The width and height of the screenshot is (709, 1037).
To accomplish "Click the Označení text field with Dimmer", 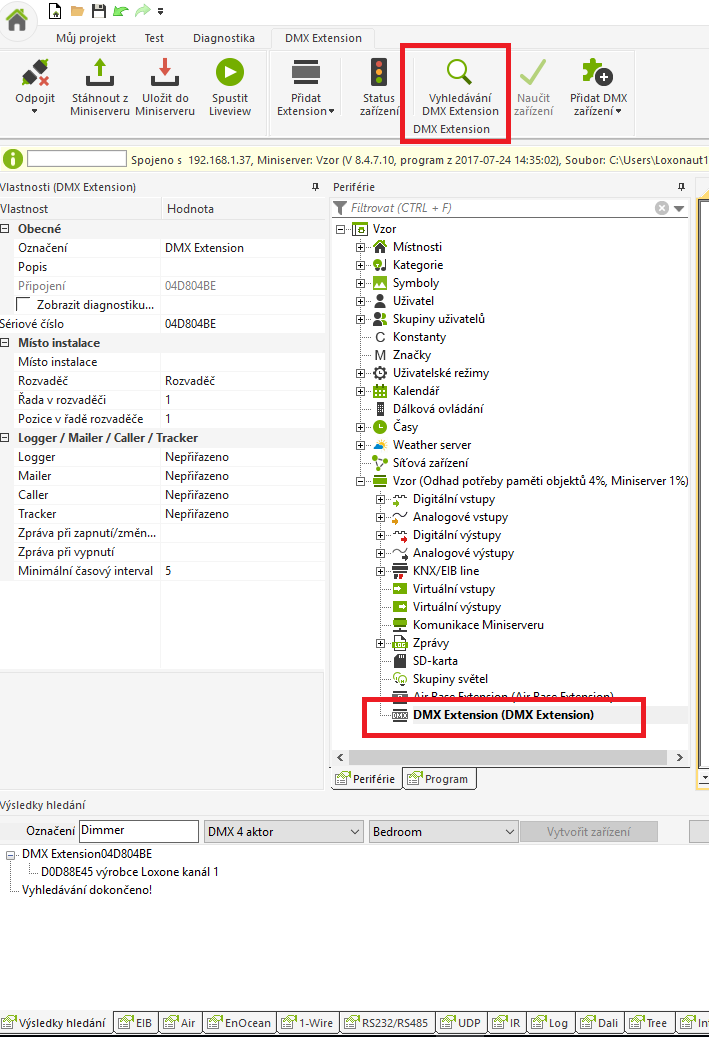I will pos(139,831).
